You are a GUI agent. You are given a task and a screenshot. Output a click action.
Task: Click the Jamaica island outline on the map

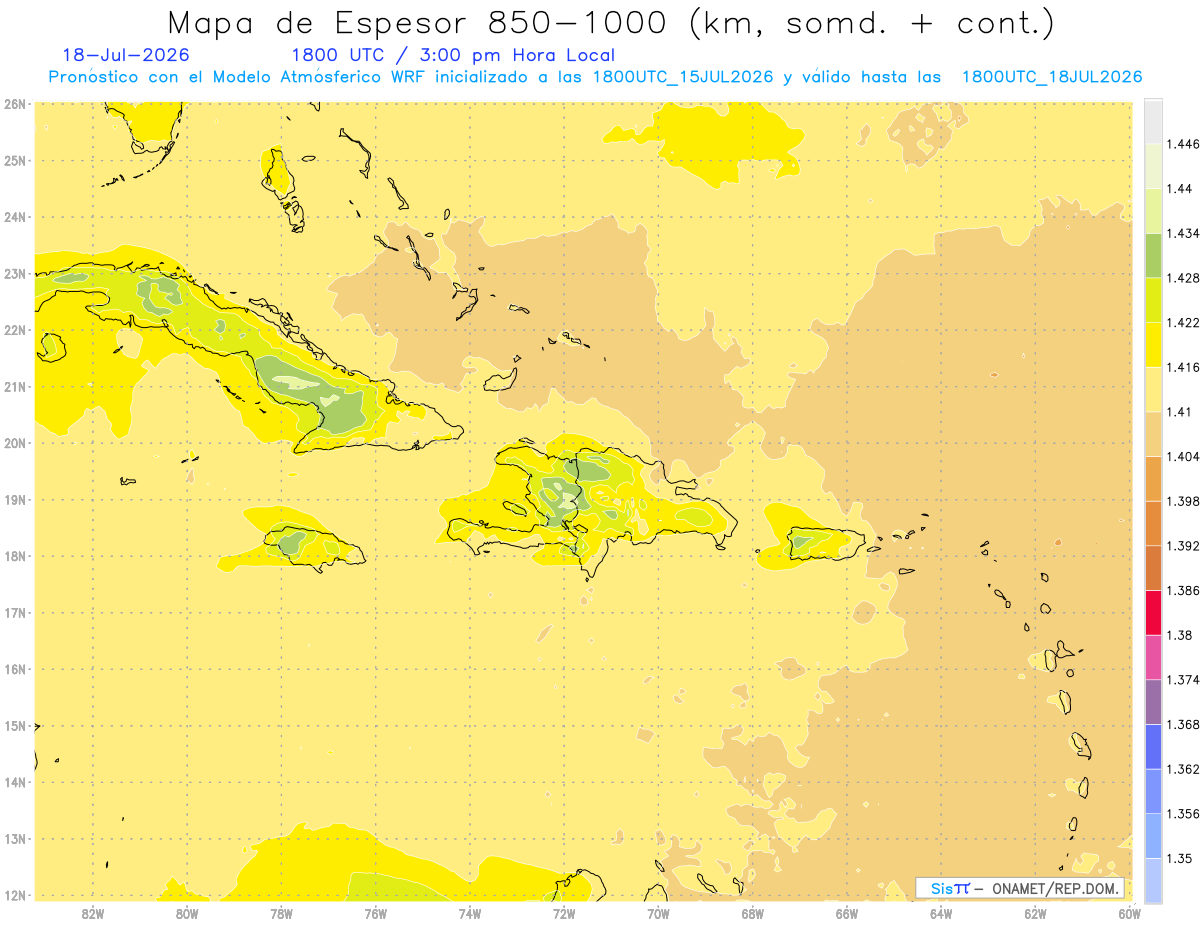pyautogui.click(x=313, y=548)
